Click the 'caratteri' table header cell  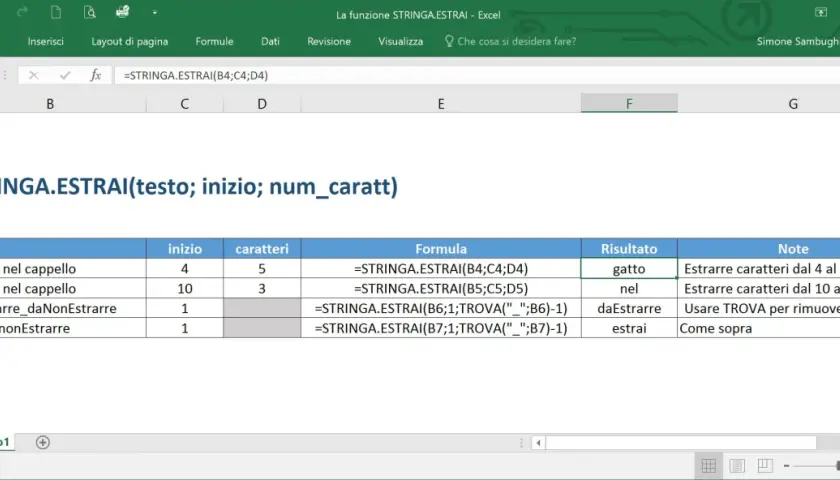tap(262, 249)
